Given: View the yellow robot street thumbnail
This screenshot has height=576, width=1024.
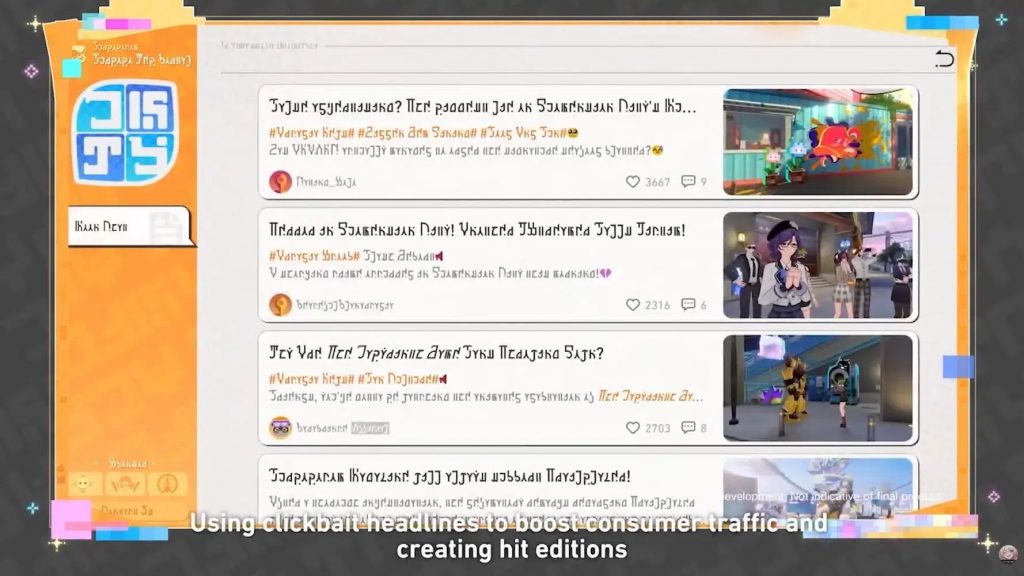Looking at the screenshot, I should pyautogui.click(x=817, y=388).
